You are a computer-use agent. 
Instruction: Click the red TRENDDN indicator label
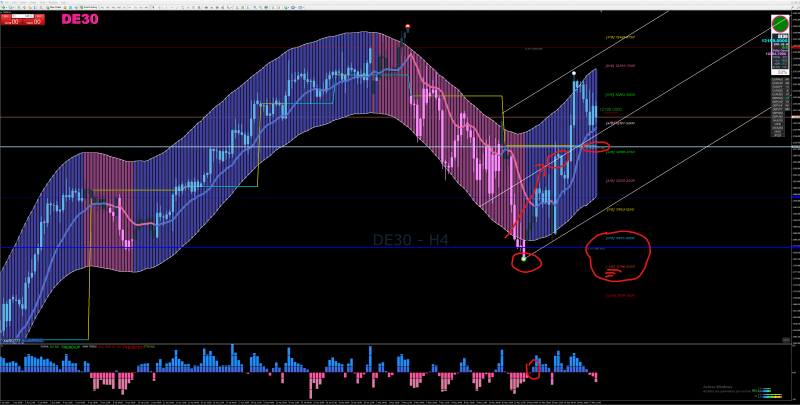click(132, 347)
